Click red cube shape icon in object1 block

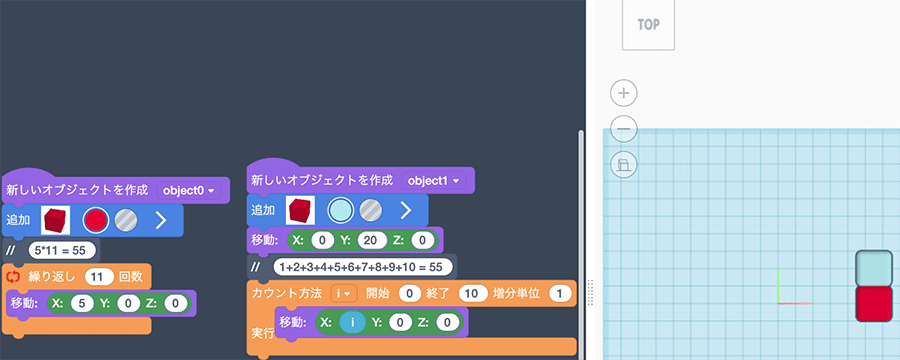coord(301,211)
